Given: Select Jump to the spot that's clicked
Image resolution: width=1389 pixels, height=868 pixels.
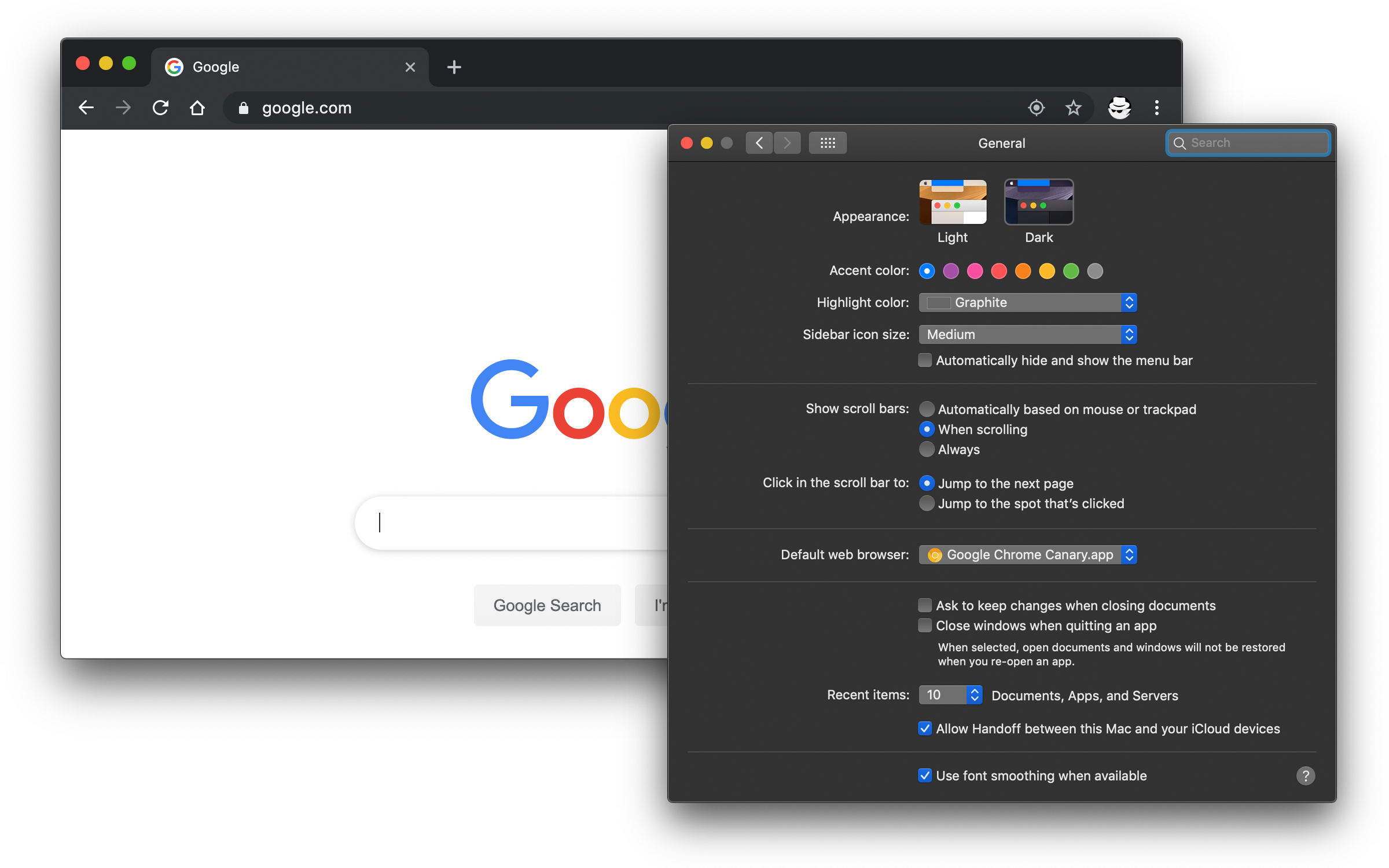Looking at the screenshot, I should pos(927,503).
